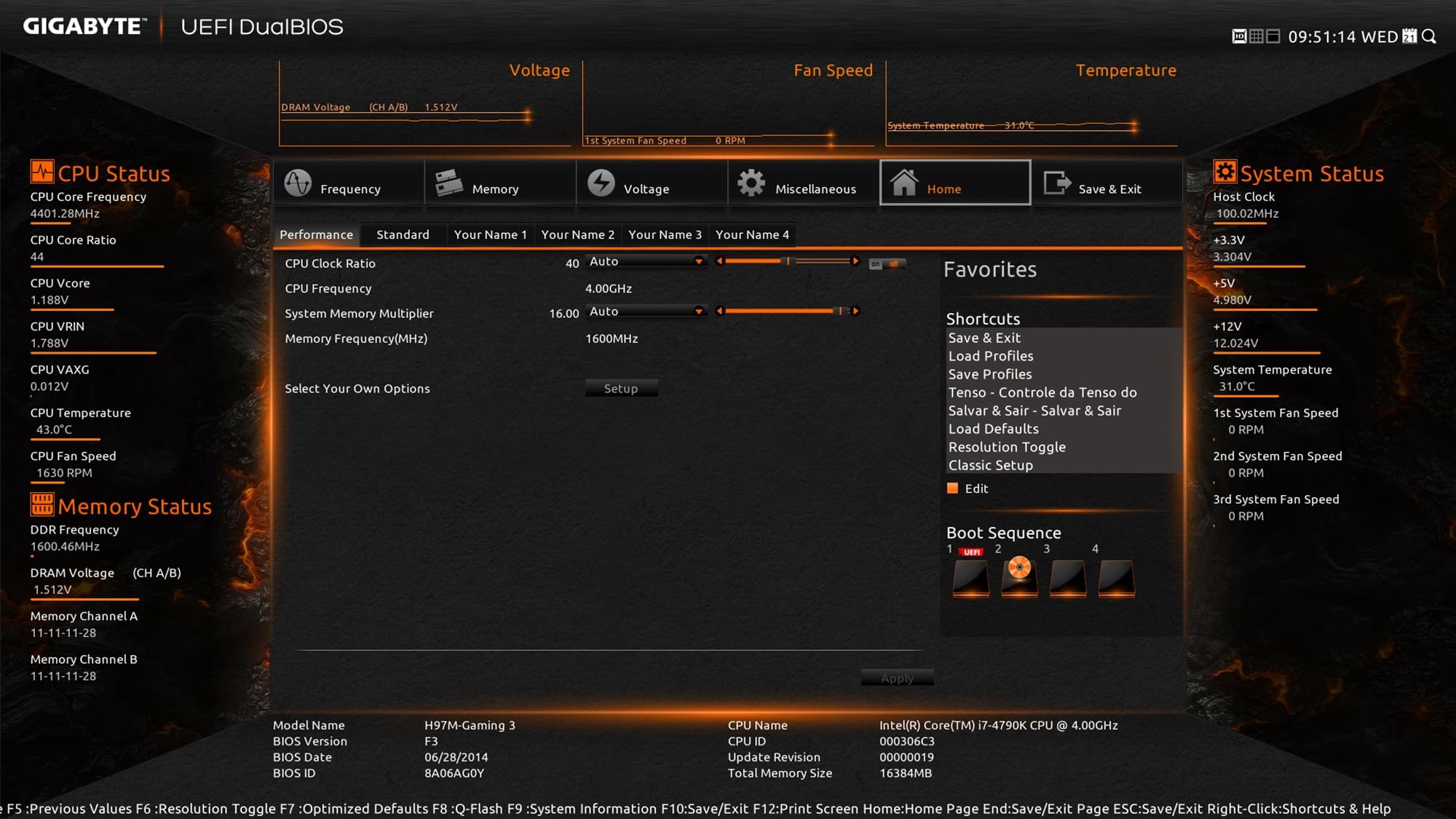Adjust the CPU Clock Ratio slider
This screenshot has width=1456, height=819.
[x=788, y=261]
